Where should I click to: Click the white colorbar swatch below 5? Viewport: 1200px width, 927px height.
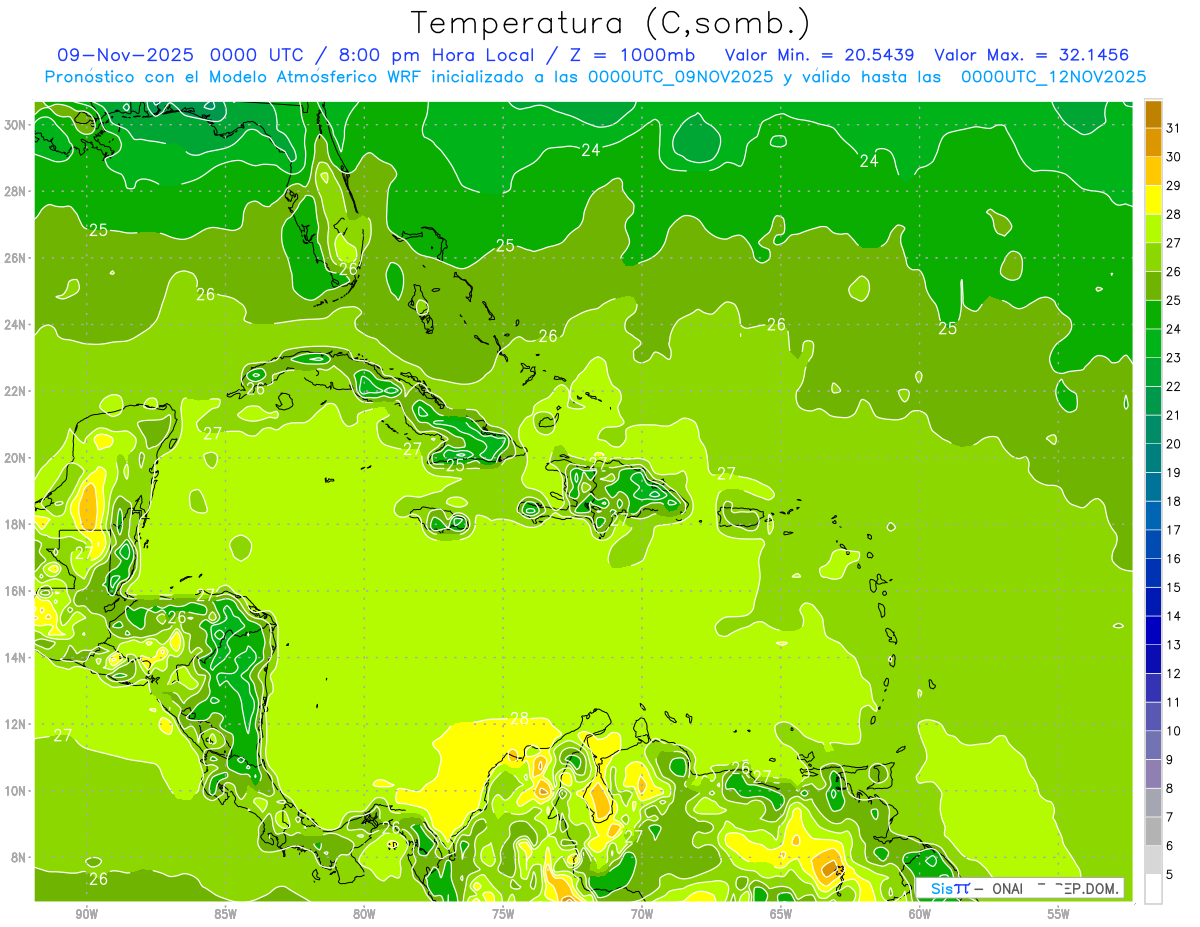pos(1153,888)
